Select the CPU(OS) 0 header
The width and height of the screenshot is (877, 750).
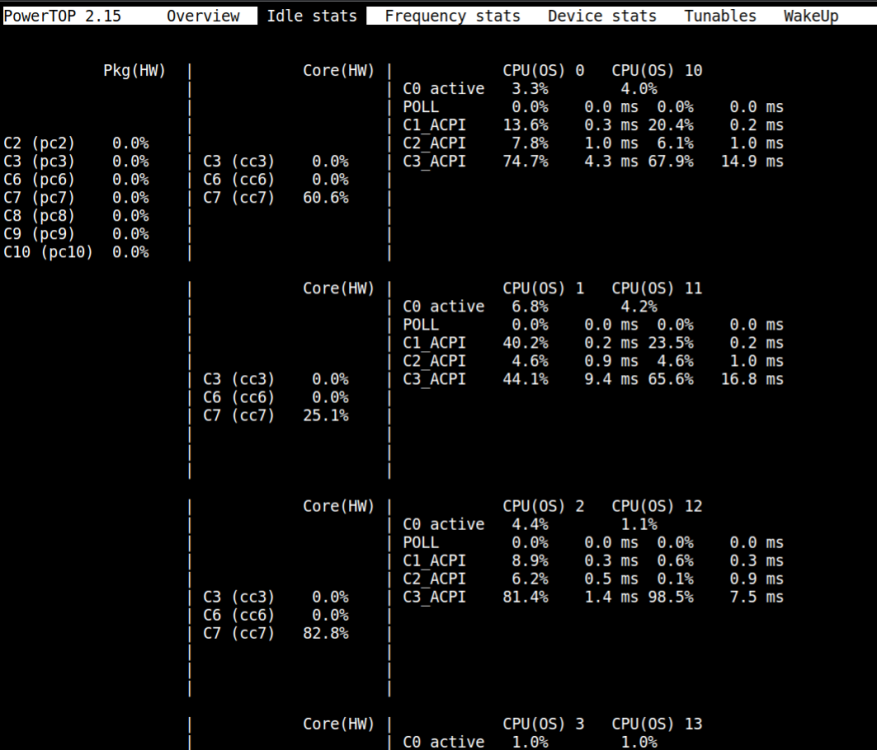coord(543,70)
